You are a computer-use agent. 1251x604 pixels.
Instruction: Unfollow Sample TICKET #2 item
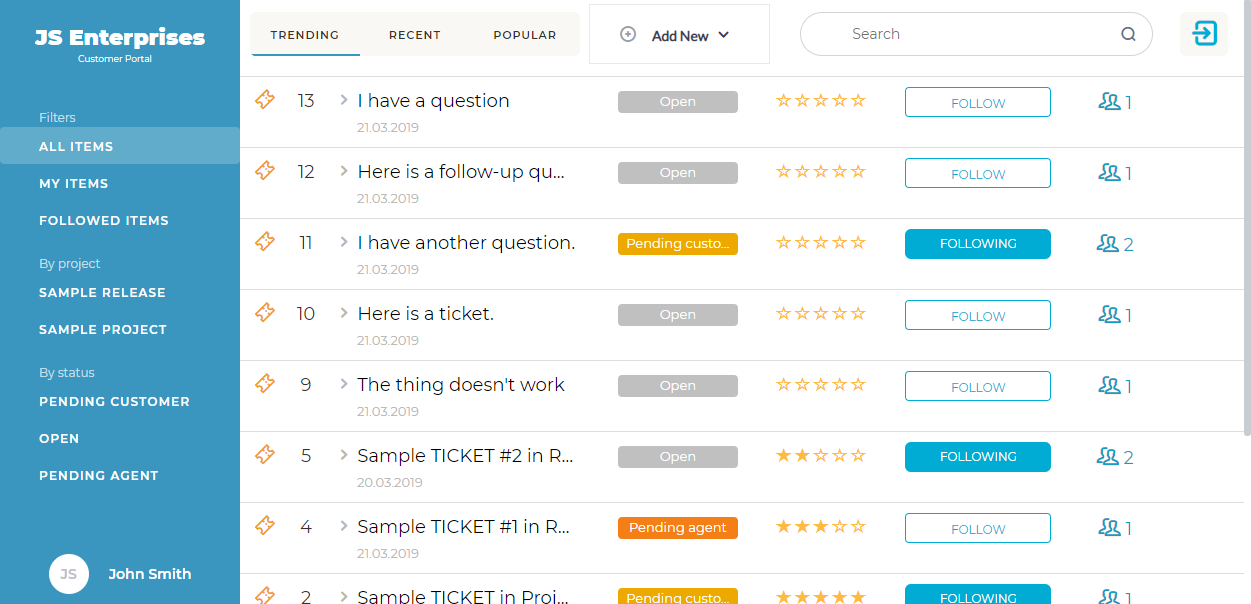(x=978, y=457)
